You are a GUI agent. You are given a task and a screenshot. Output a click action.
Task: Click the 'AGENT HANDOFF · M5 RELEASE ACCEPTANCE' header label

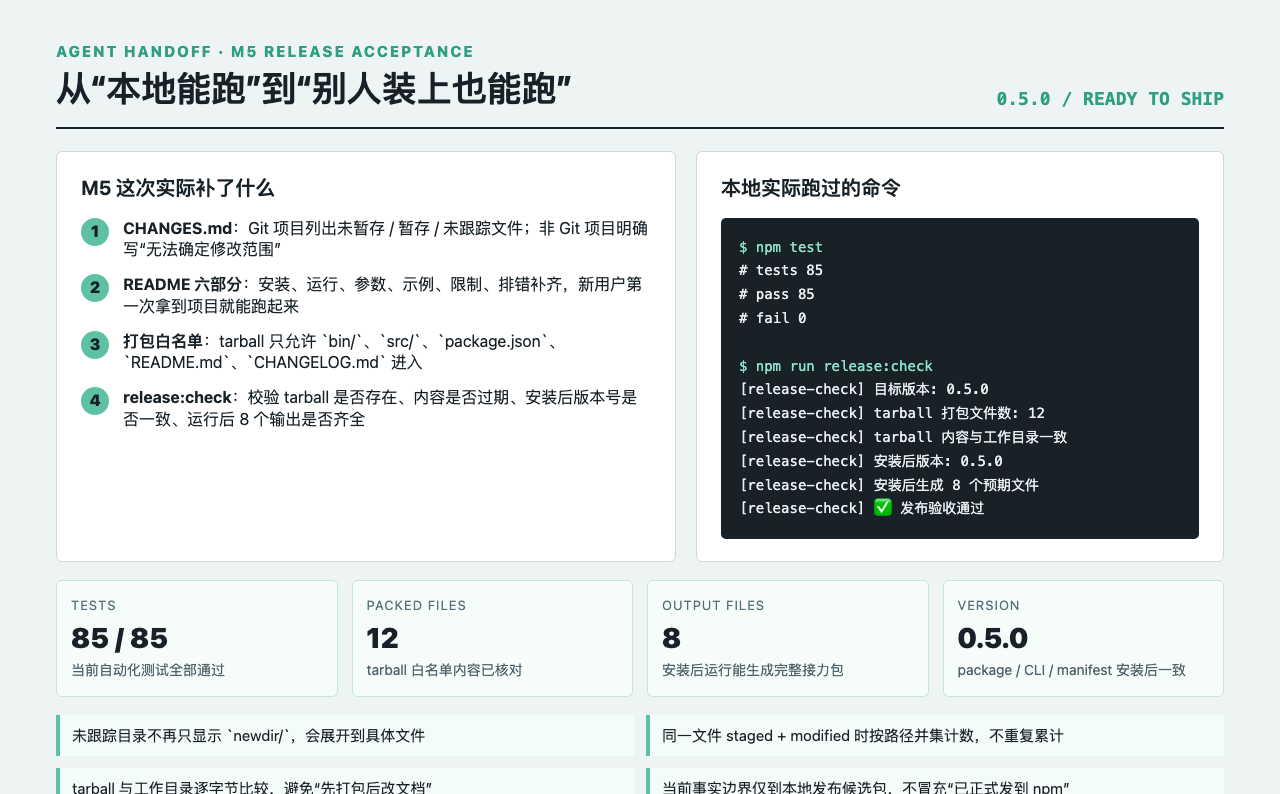(x=265, y=52)
